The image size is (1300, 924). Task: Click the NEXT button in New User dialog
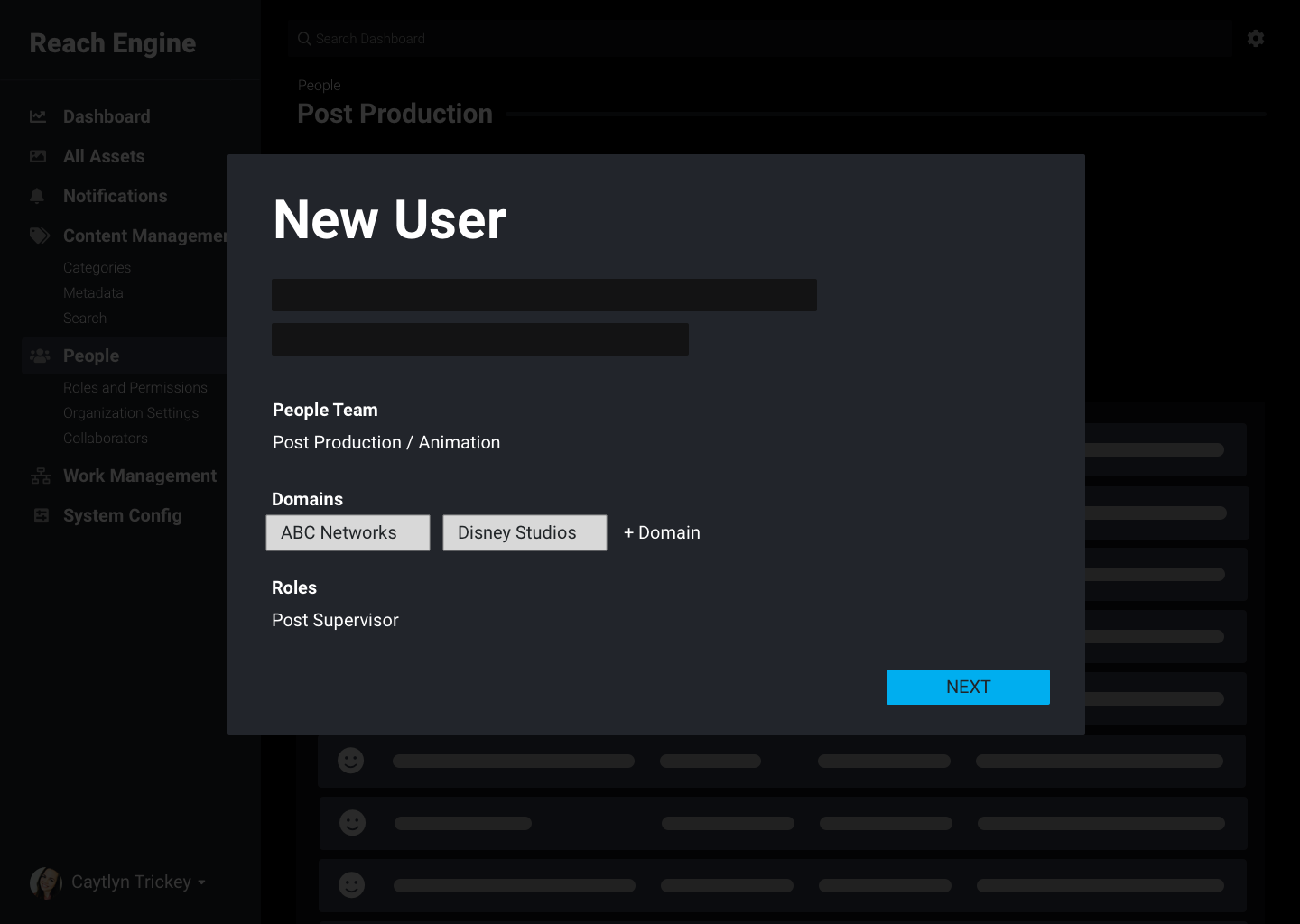pyautogui.click(x=968, y=687)
